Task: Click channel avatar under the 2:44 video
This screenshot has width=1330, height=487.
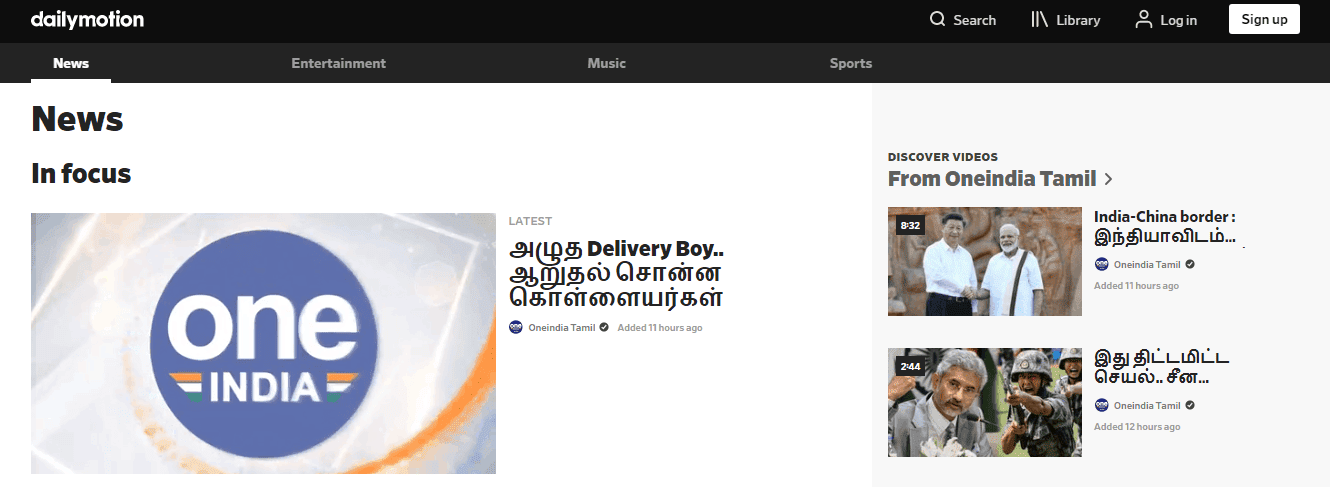Action: (x=1102, y=406)
